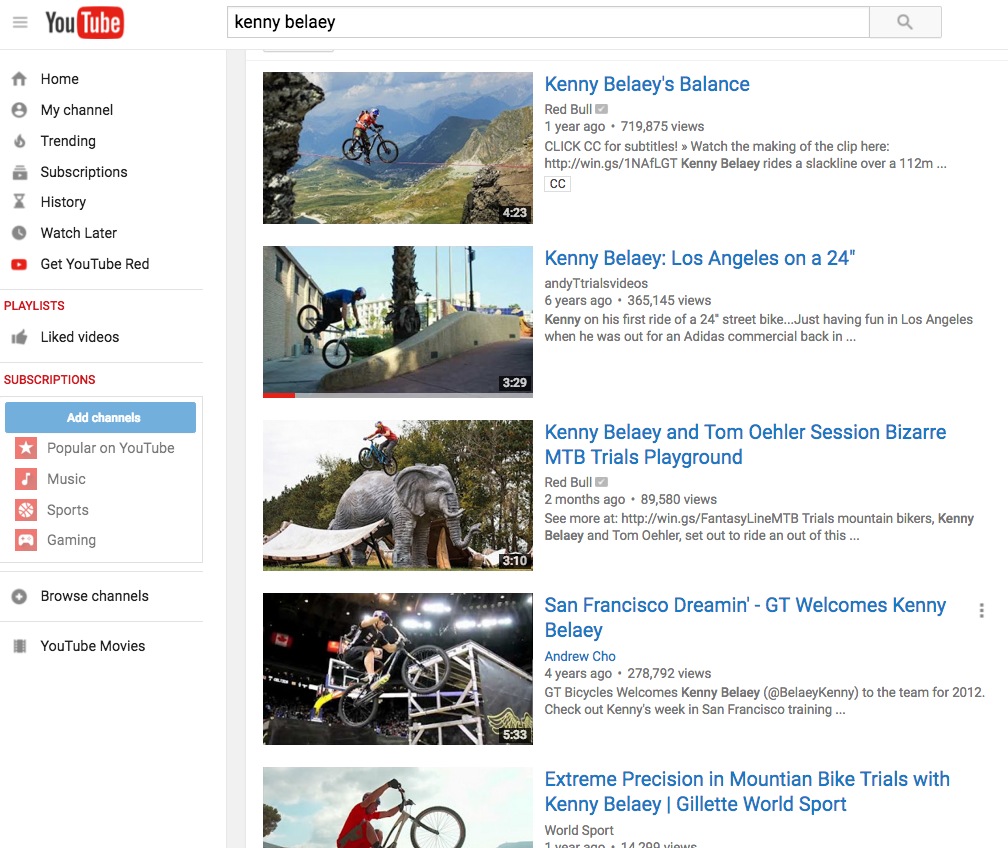Open andyTtrialsvideos channel link
Image resolution: width=1008 pixels, height=848 pixels.
(596, 284)
